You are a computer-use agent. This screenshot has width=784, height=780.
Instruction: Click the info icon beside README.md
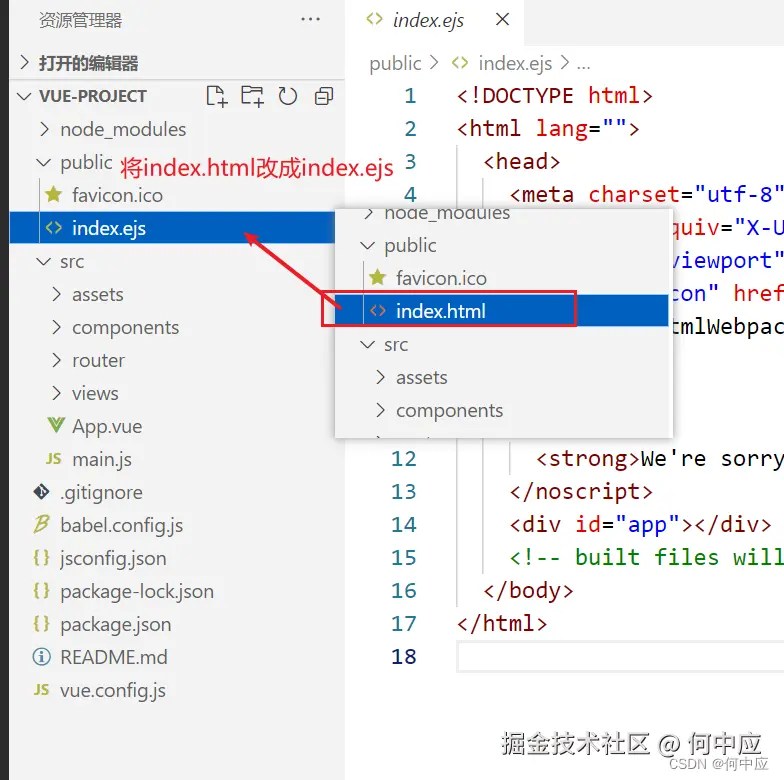click(x=42, y=657)
